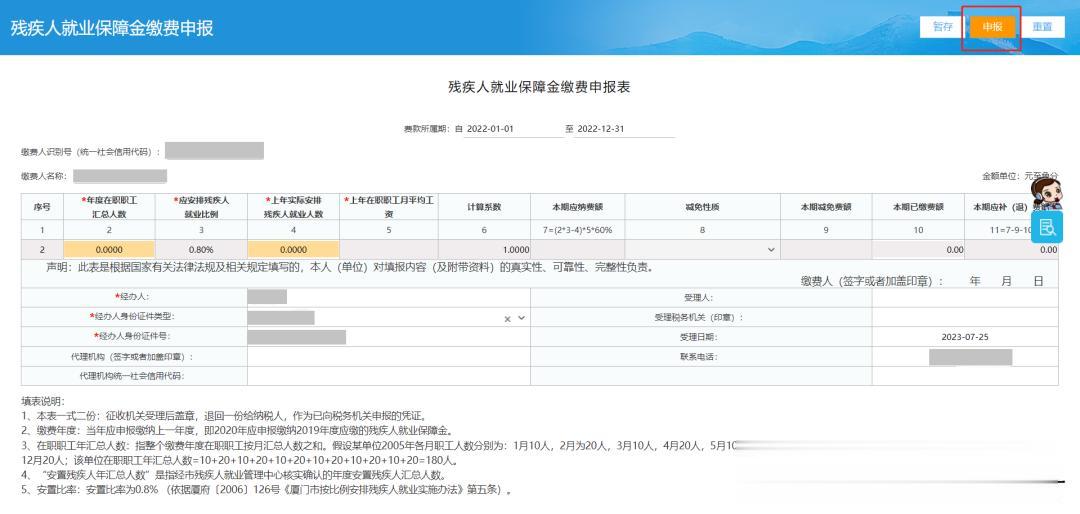Click the 受理税务机关（印章） field
The image size is (1080, 514).
point(965,318)
